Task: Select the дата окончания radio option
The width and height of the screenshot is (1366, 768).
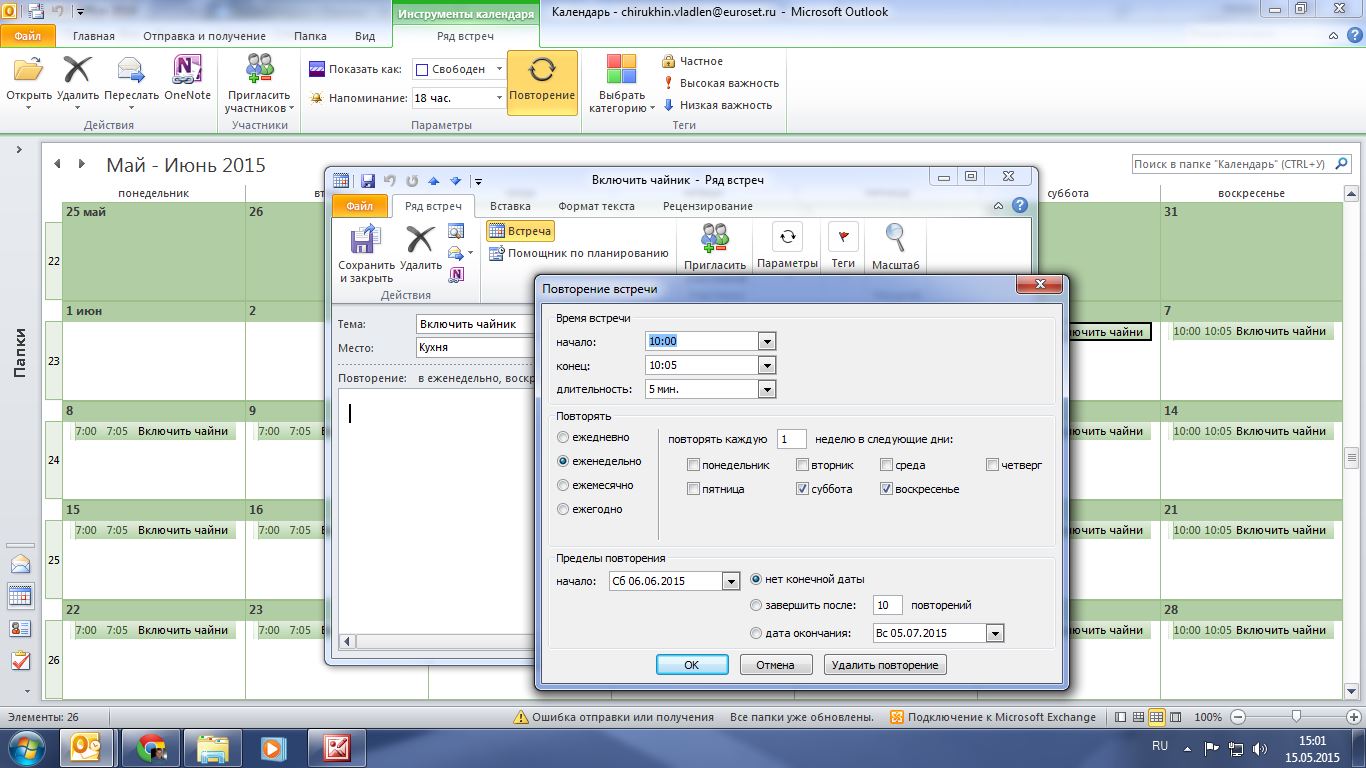Action: 757,632
